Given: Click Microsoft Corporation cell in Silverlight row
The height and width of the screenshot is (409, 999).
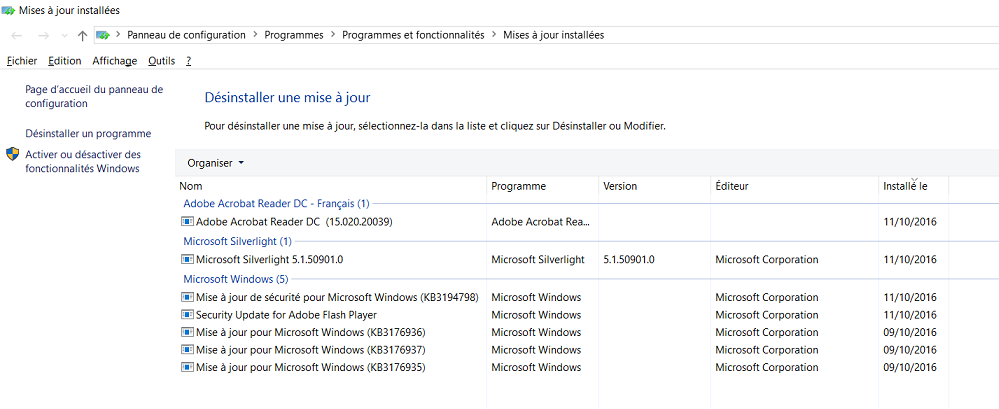Looking at the screenshot, I should (x=766, y=259).
